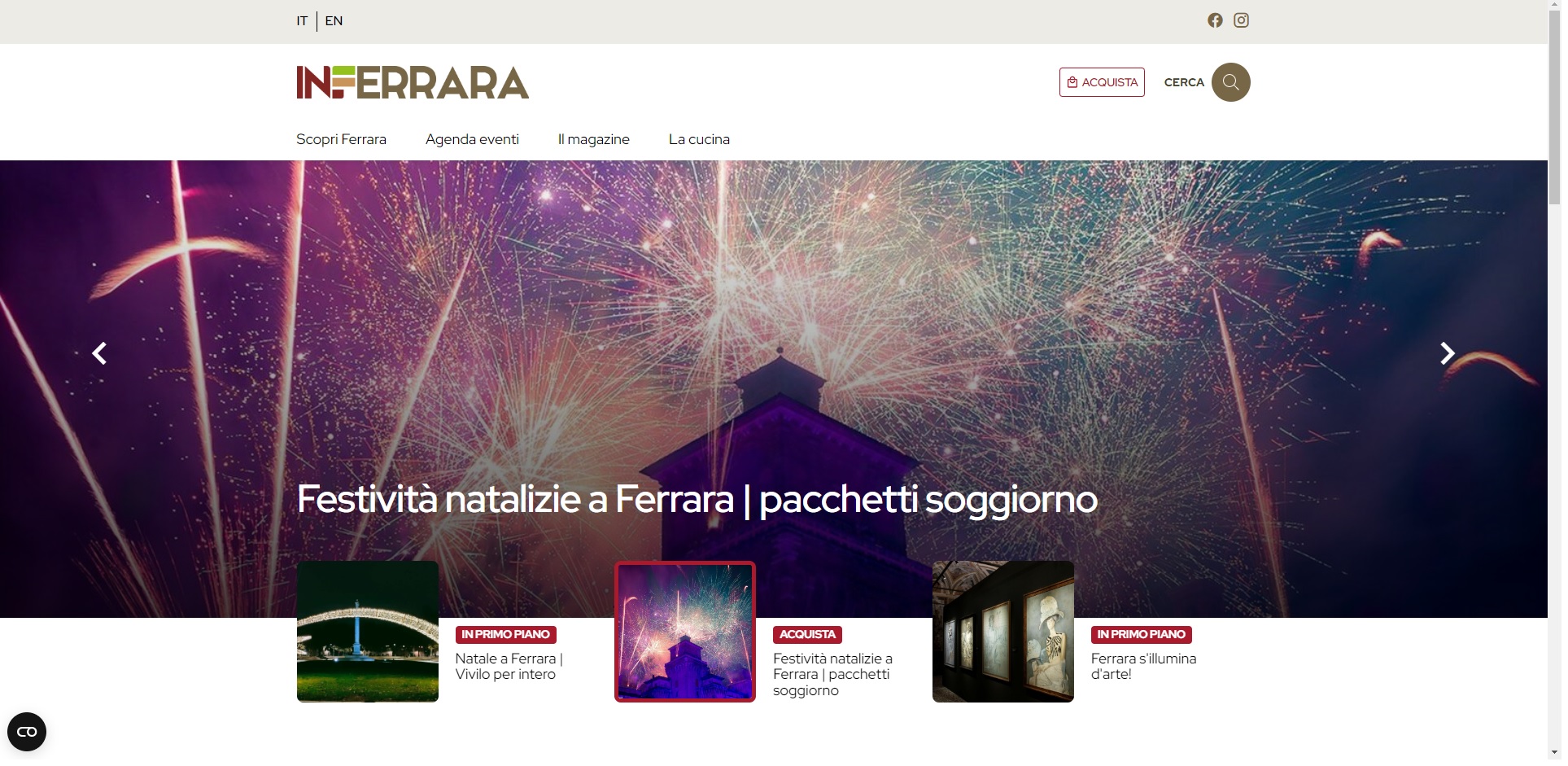Open the Scopri Ferrara menu

(343, 140)
